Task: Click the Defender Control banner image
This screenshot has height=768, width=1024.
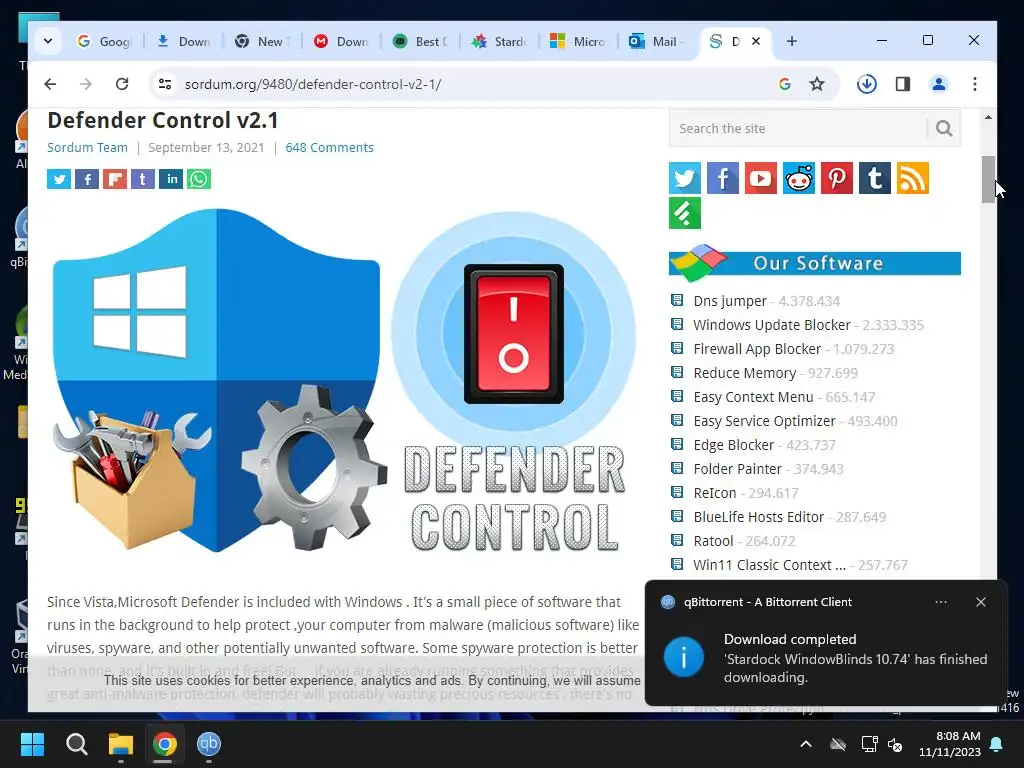Action: coord(342,381)
